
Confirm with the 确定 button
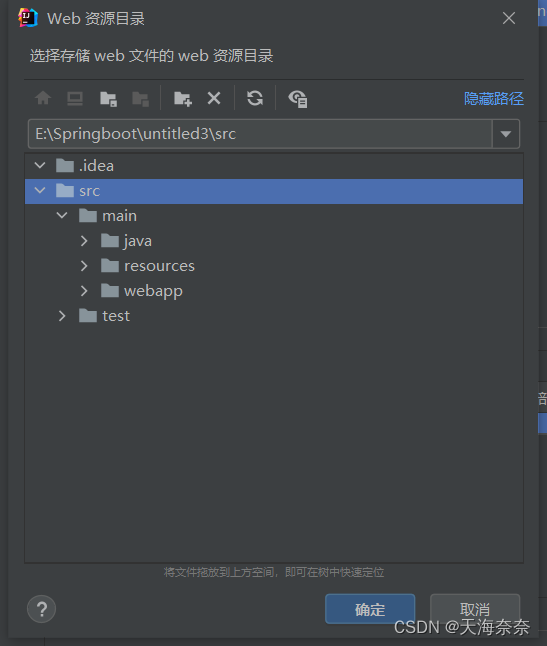[x=370, y=609]
